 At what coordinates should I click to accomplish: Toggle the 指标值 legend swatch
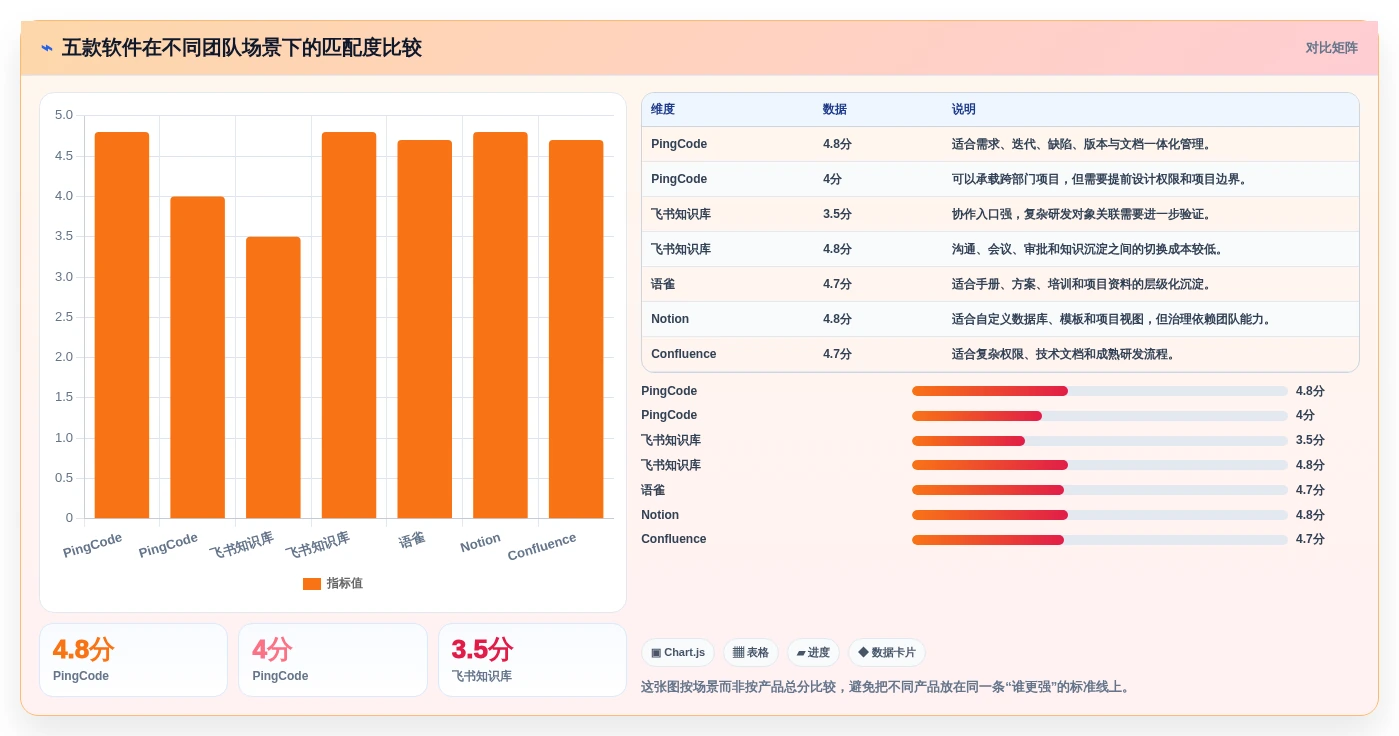312,583
